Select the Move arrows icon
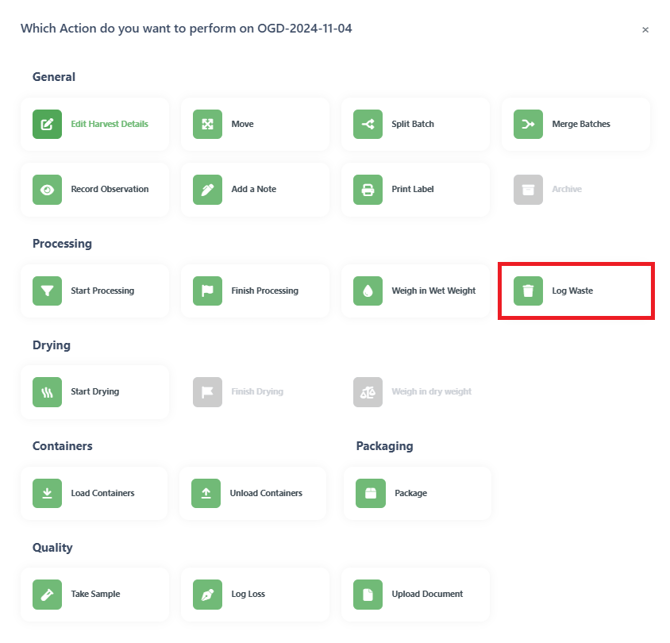The image size is (670, 643). pos(207,124)
